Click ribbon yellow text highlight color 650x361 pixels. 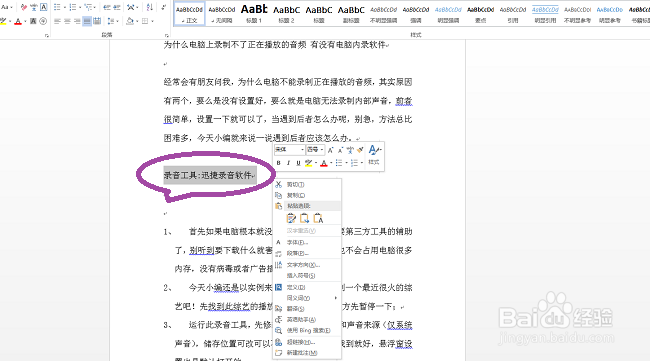coord(3,21)
